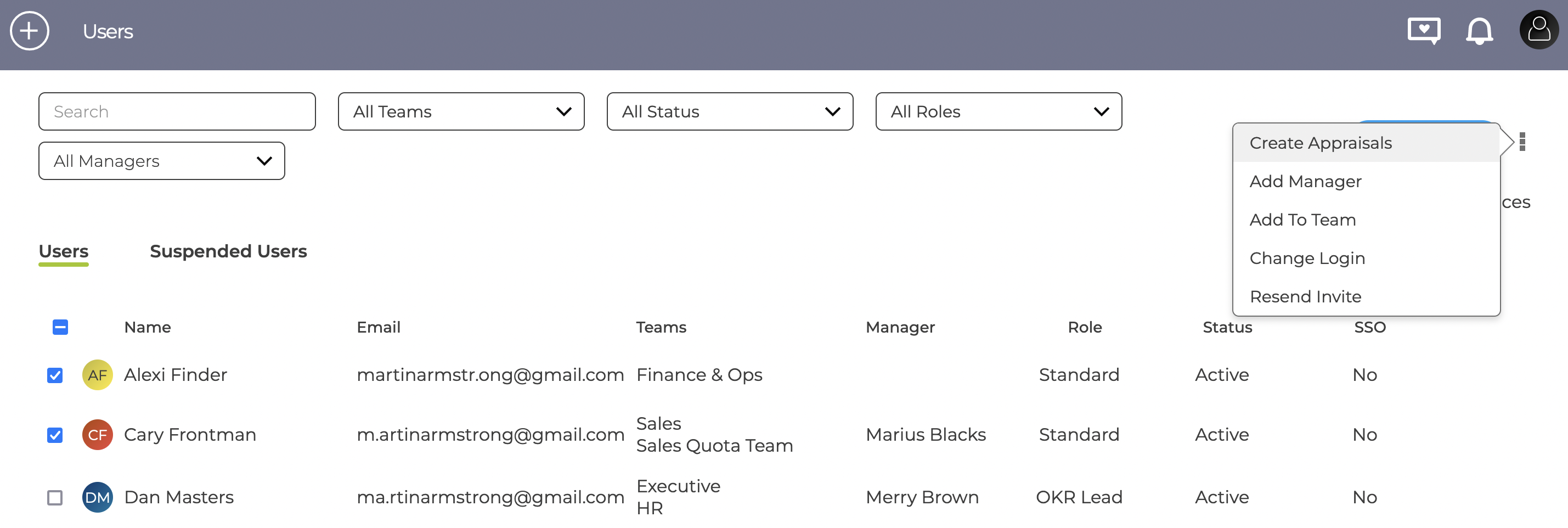1568x528 pixels.
Task: Click the Users page title in header
Action: coord(108,32)
